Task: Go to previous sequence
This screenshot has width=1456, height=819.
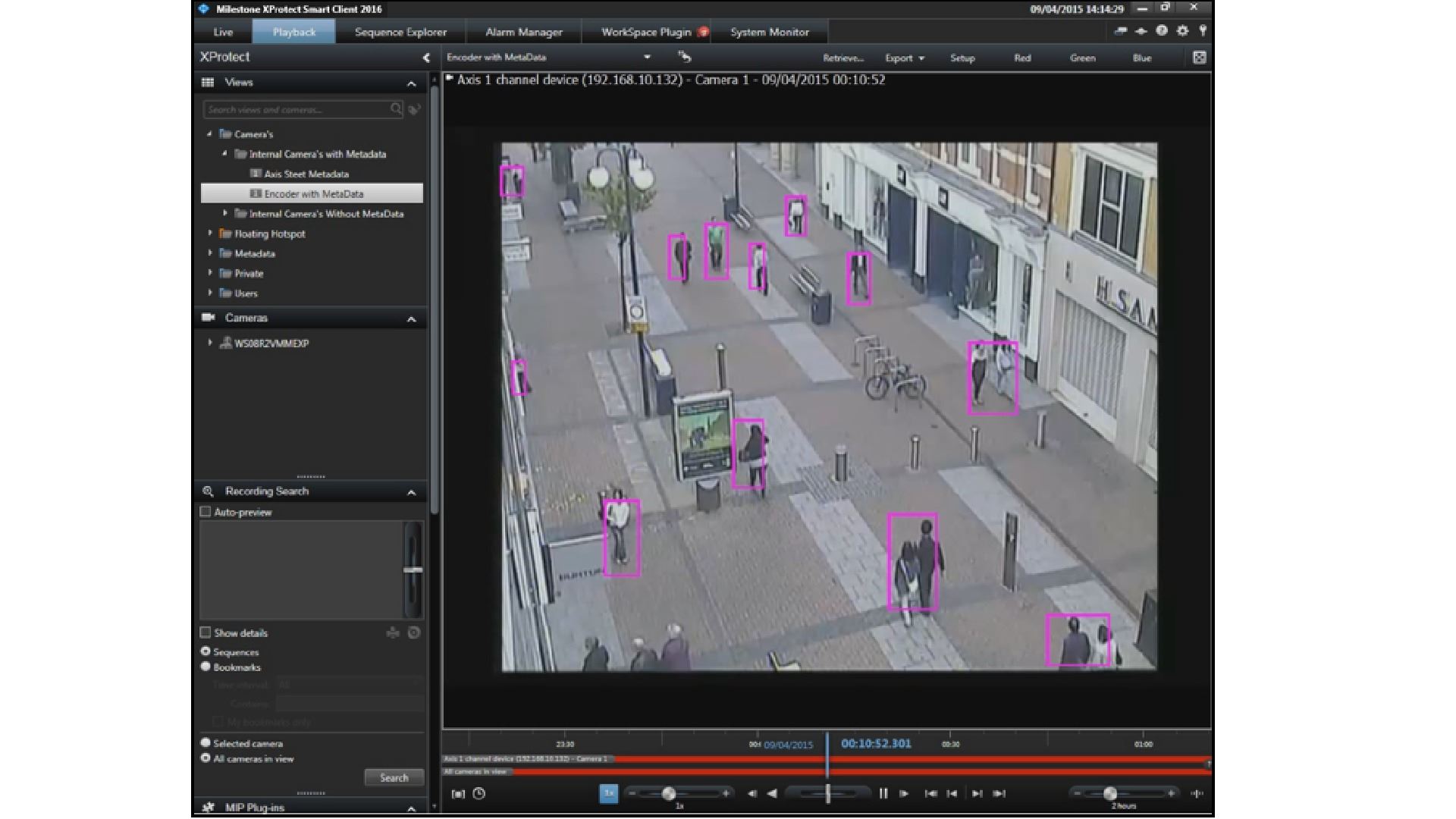Action: coord(952,793)
